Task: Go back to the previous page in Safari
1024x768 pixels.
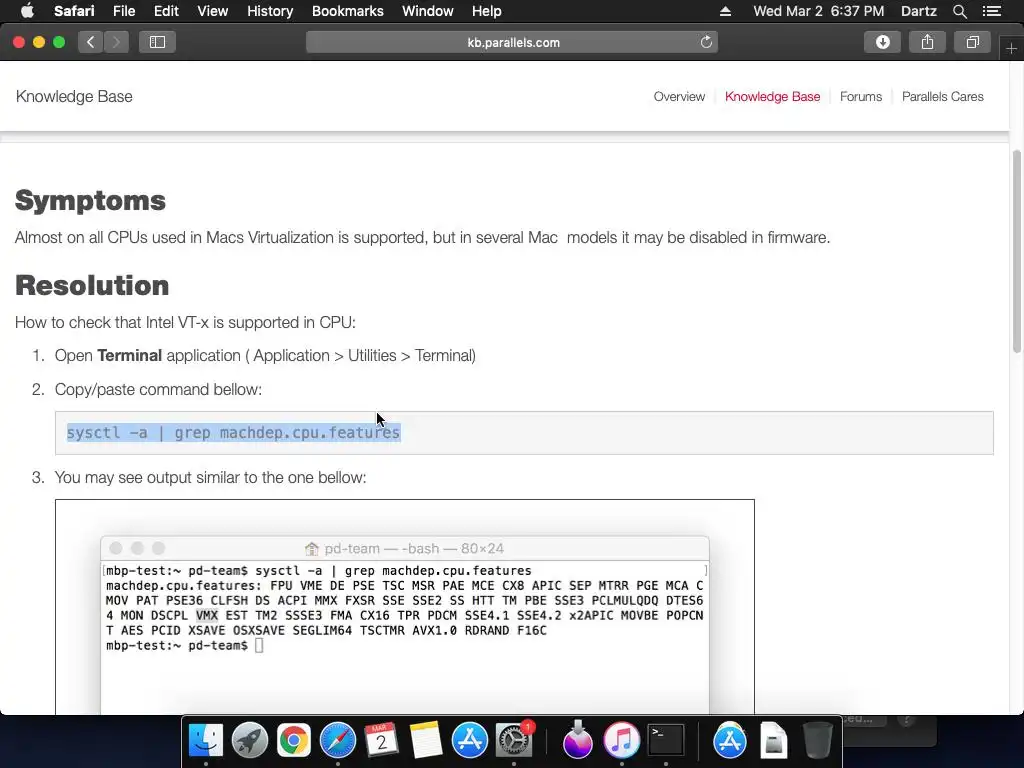Action: pyautogui.click(x=91, y=42)
